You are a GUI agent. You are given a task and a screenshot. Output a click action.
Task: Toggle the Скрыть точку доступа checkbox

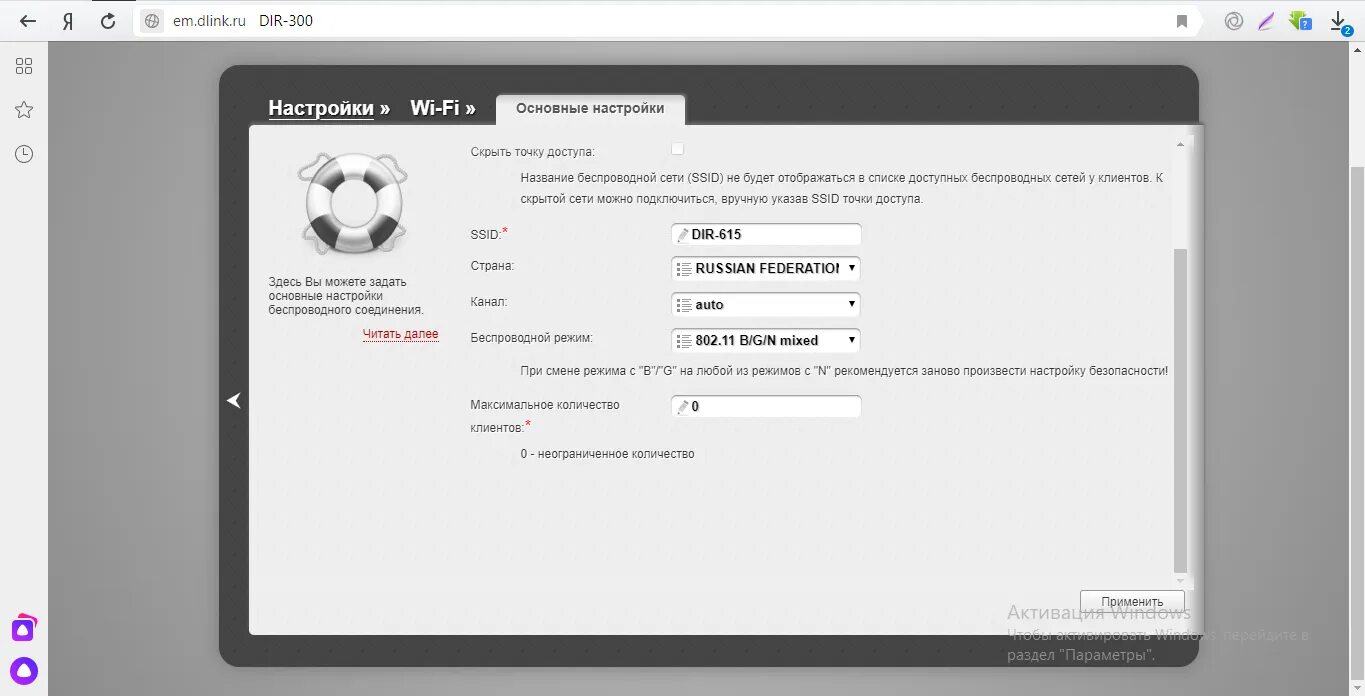click(x=677, y=149)
